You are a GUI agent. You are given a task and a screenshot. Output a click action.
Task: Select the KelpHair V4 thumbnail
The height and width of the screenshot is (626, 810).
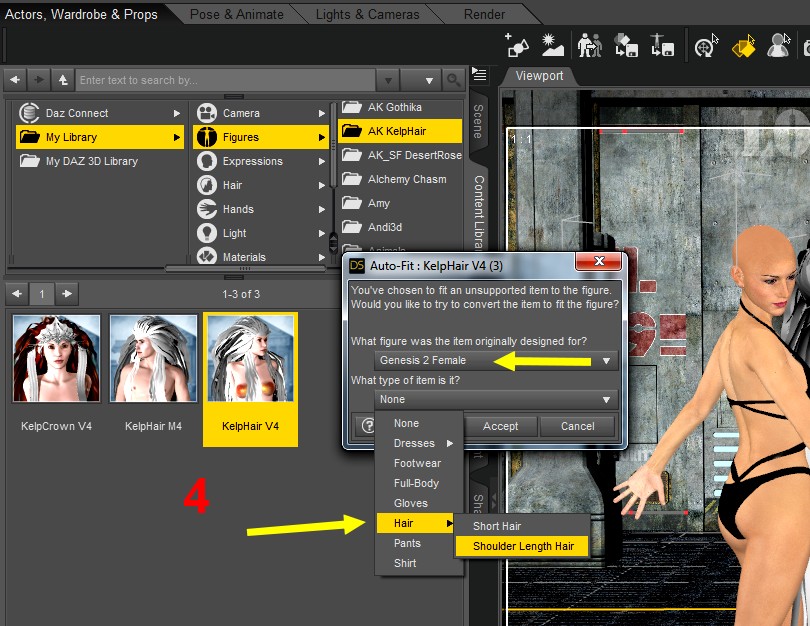coord(251,358)
